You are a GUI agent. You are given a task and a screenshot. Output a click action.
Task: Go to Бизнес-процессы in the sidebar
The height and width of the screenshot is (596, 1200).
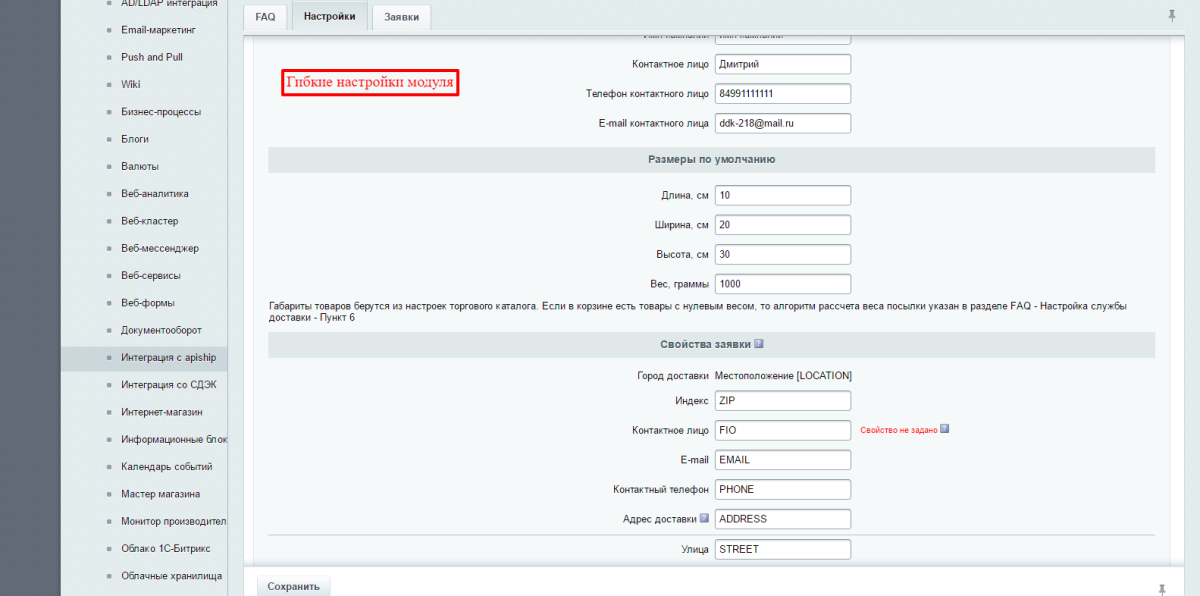click(160, 112)
